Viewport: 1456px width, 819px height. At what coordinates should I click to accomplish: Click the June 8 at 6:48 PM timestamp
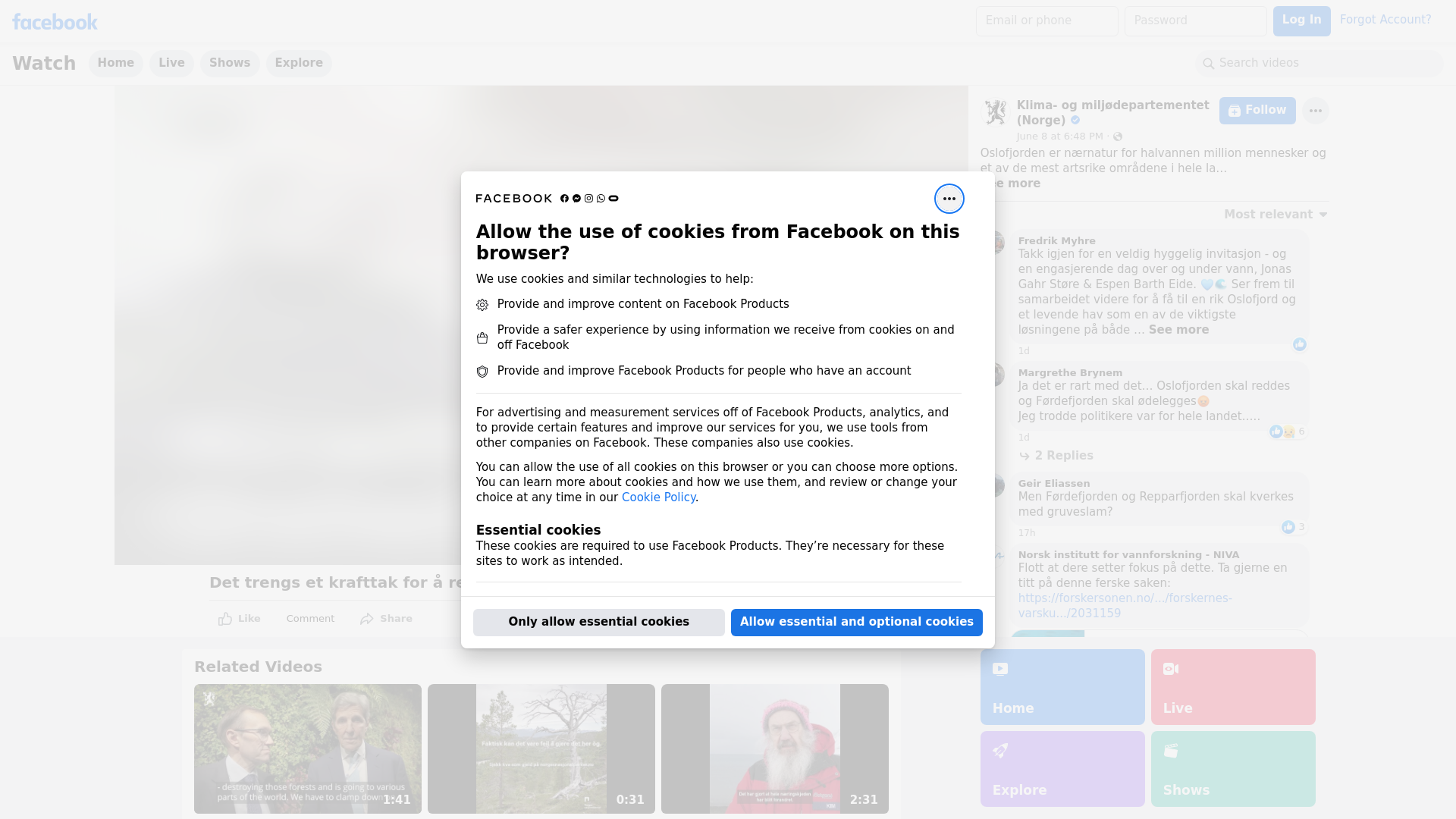(1059, 136)
